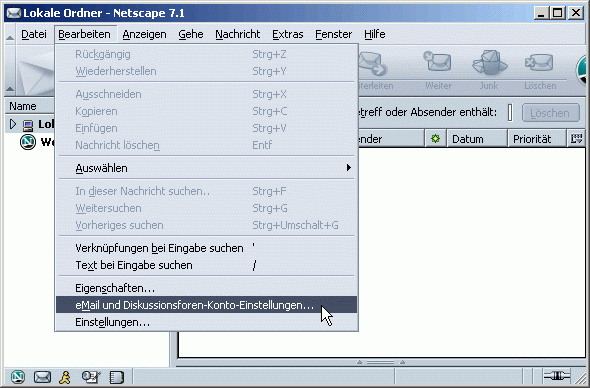Click the search input field

click(510, 113)
